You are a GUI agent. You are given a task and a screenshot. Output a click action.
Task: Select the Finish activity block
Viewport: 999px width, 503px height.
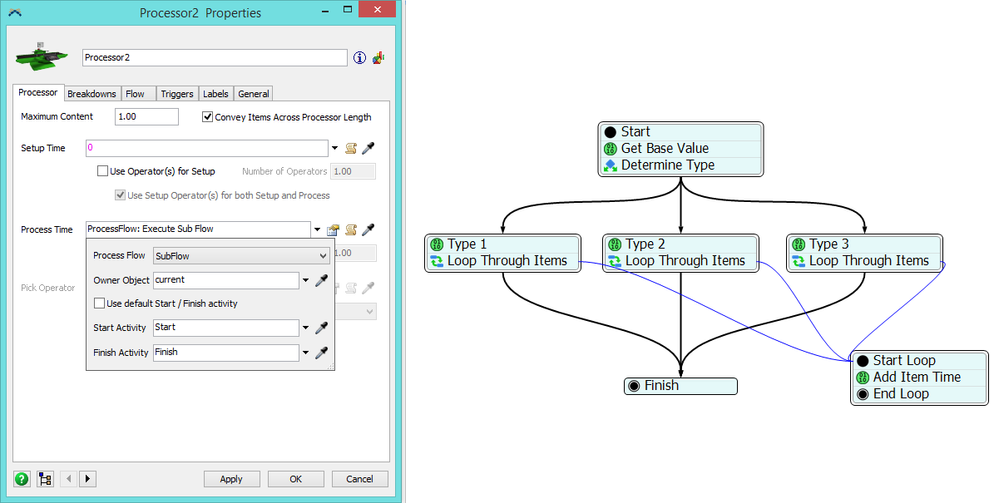pyautogui.click(x=680, y=386)
